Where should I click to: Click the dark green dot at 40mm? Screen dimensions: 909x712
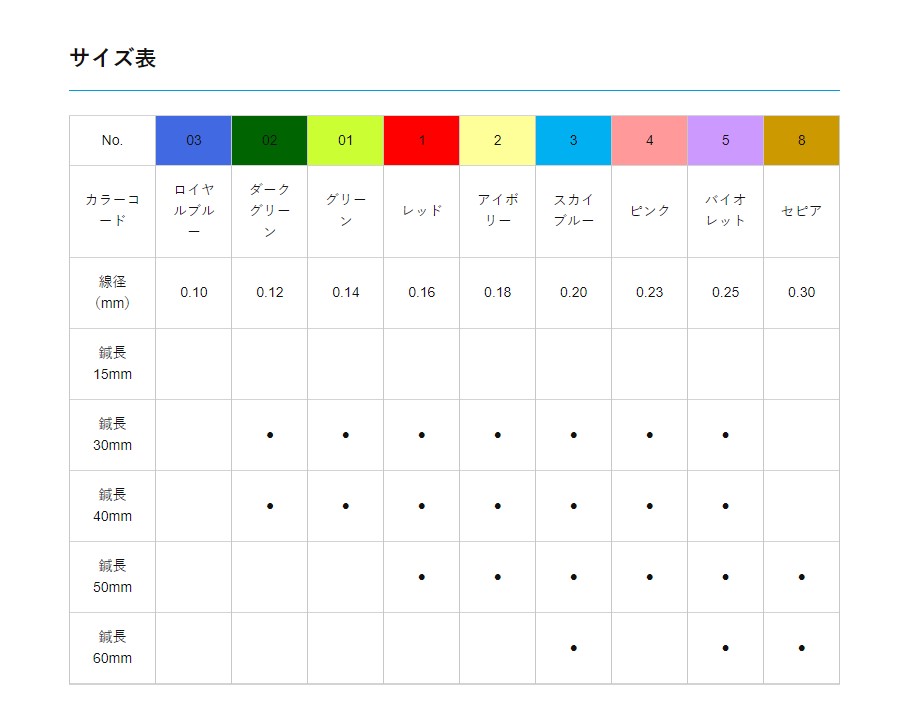pos(269,506)
